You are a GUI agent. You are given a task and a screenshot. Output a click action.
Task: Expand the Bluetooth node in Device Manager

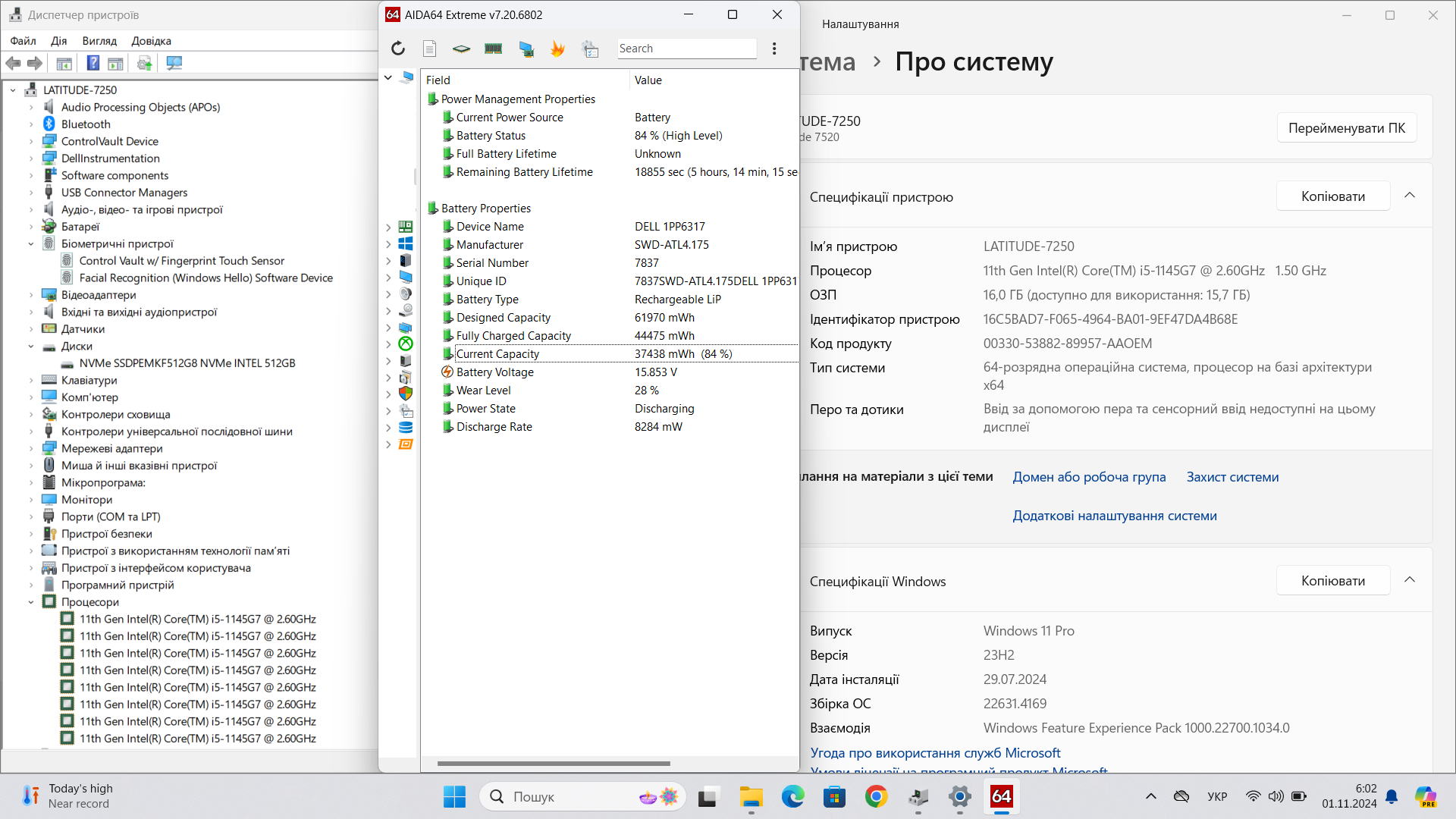31,124
